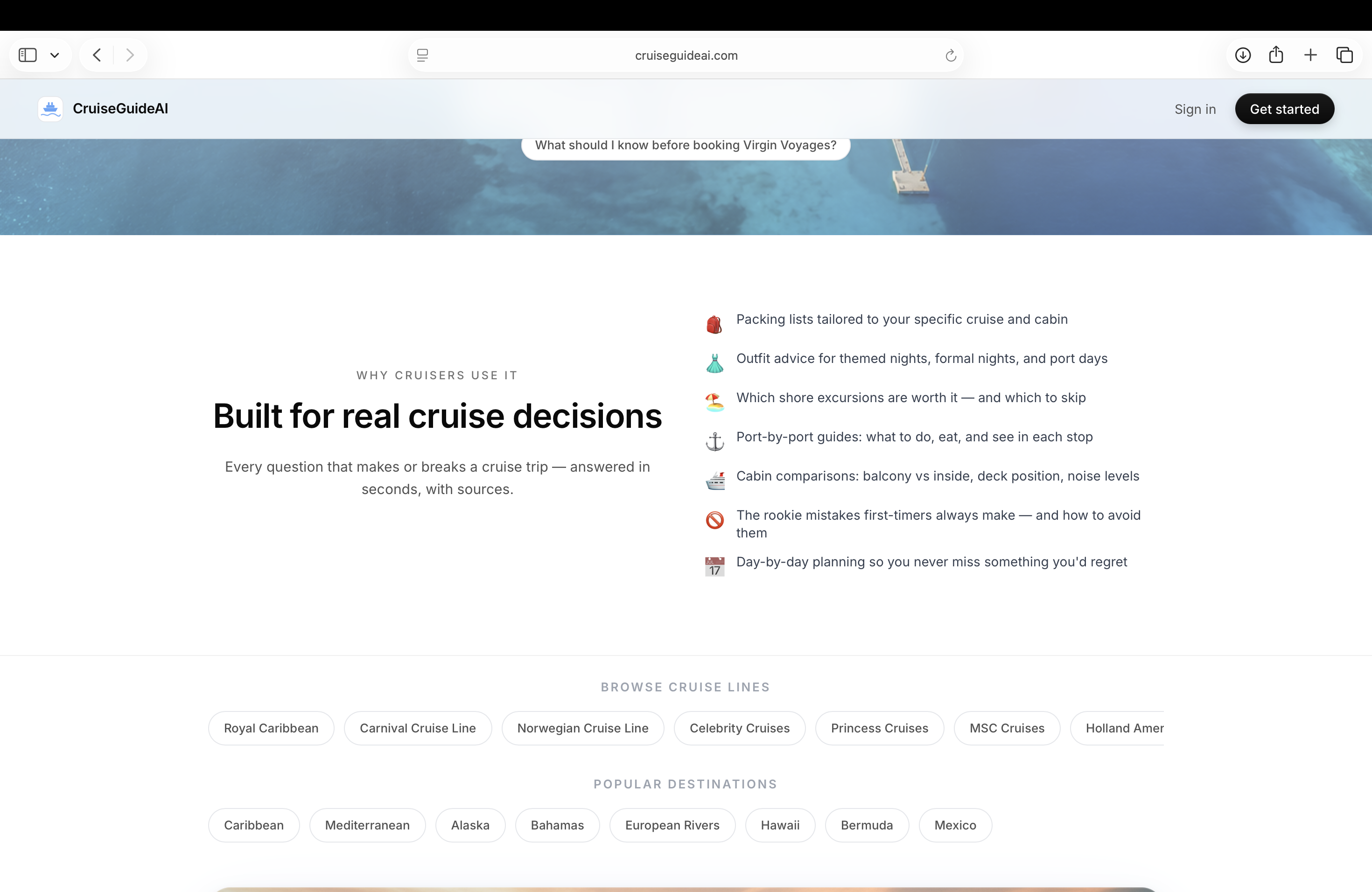Screen dimensions: 1372x892
Task: Reload the page with the refresh icon
Action: [x=951, y=56]
